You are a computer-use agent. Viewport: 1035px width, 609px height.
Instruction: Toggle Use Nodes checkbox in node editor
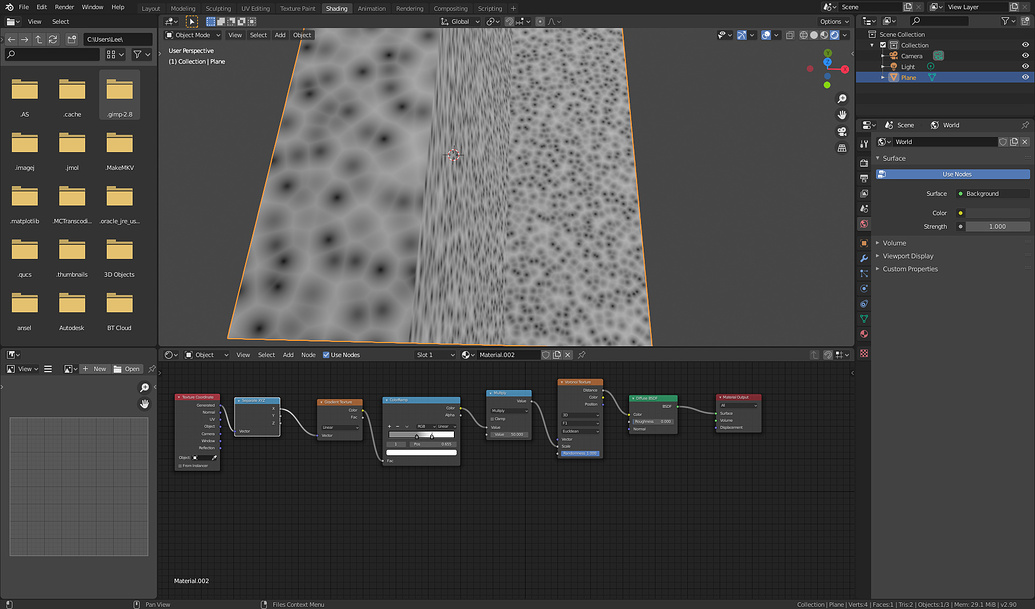(x=326, y=355)
